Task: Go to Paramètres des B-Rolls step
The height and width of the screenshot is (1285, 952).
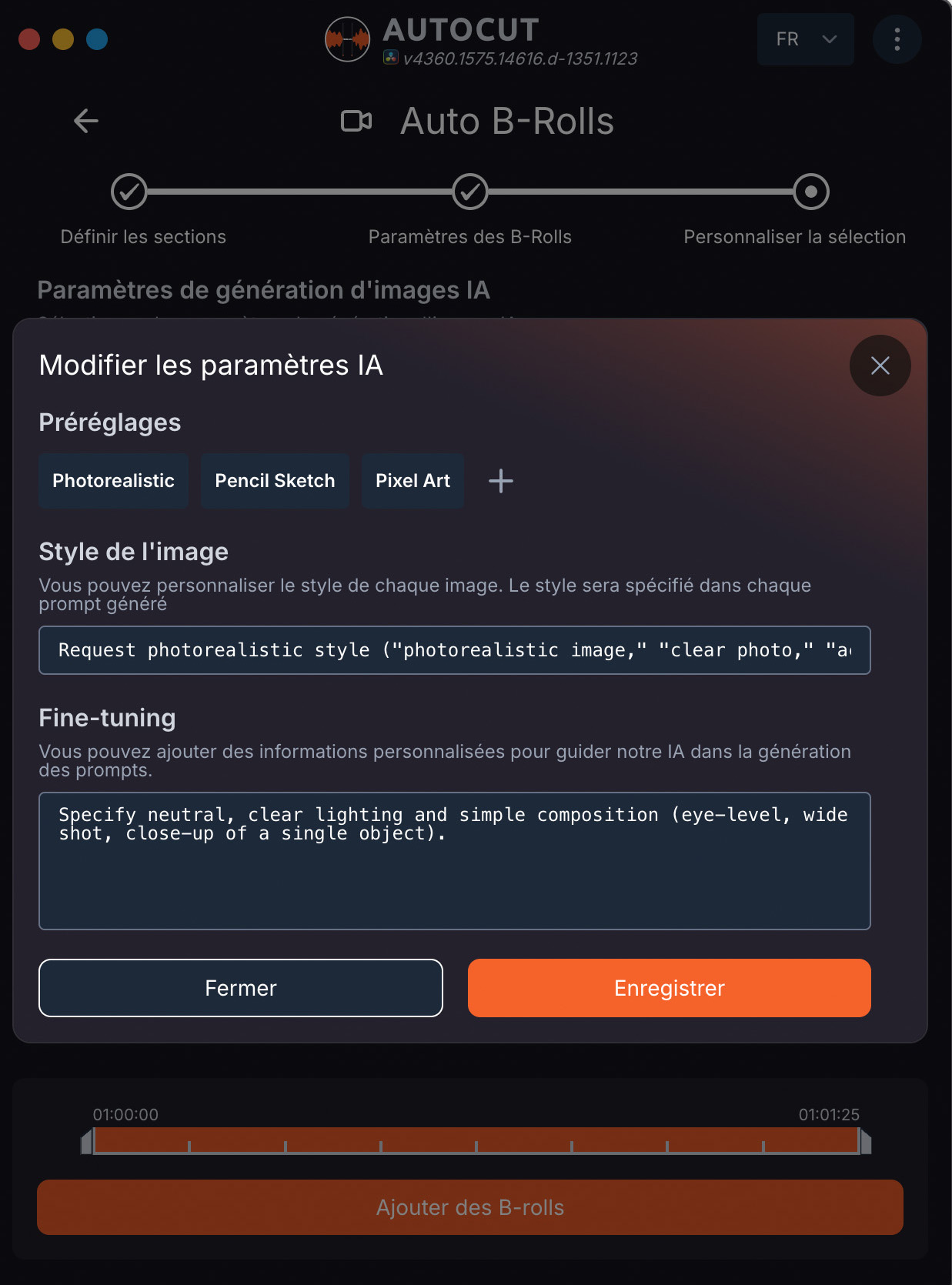Action: pyautogui.click(x=470, y=192)
